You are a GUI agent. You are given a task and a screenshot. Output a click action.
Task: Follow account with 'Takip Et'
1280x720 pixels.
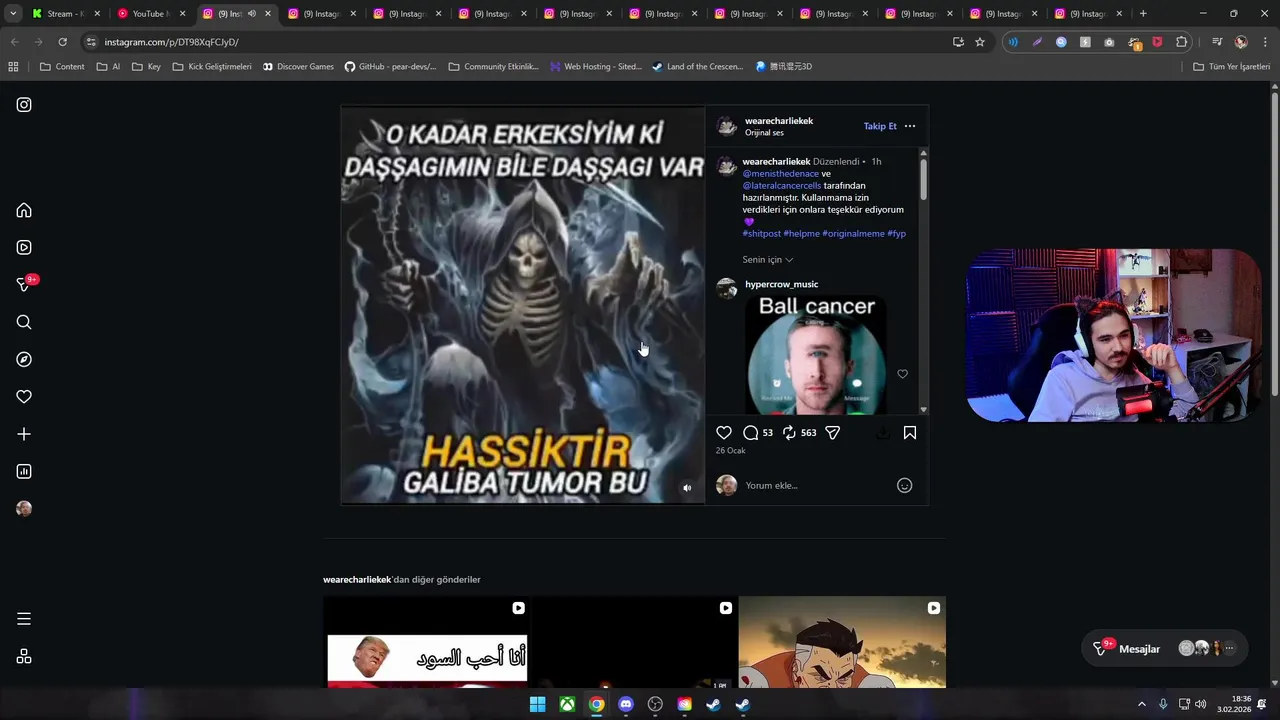[x=880, y=126]
